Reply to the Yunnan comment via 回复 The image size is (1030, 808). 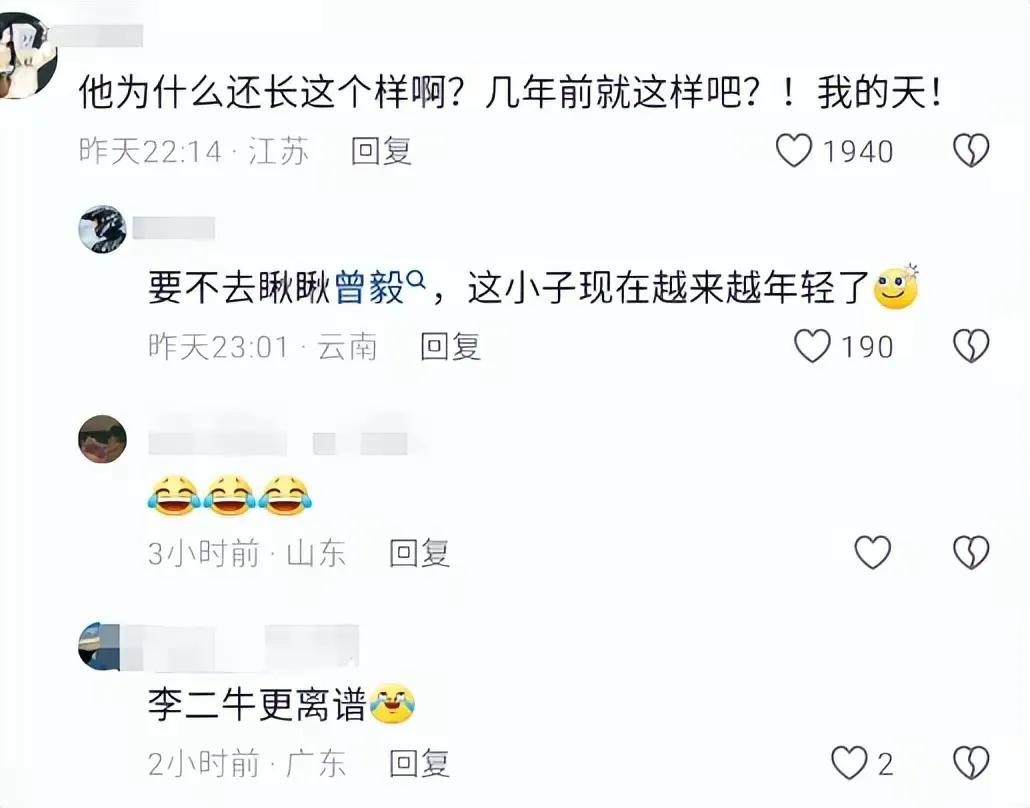tap(451, 346)
